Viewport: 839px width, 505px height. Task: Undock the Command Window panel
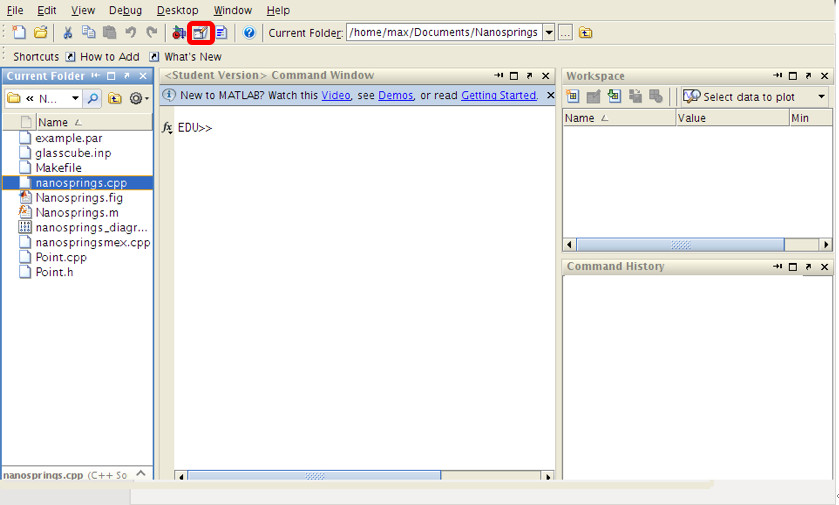coord(529,76)
